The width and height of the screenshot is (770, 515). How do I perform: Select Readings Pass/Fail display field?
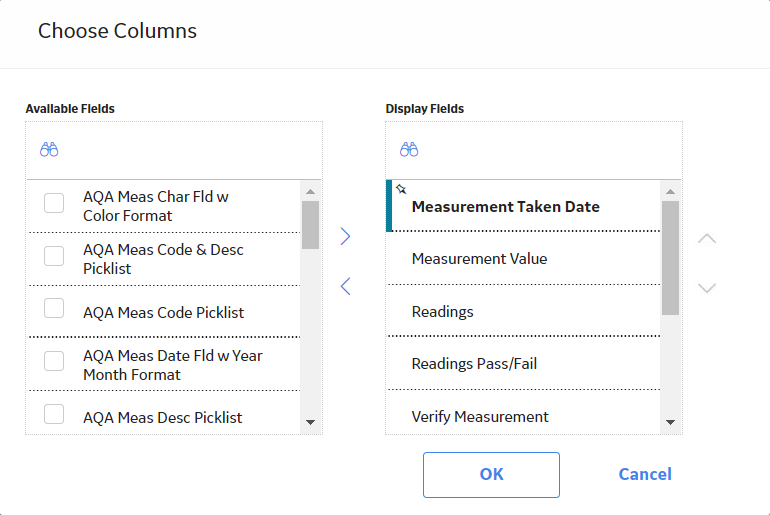click(523, 364)
